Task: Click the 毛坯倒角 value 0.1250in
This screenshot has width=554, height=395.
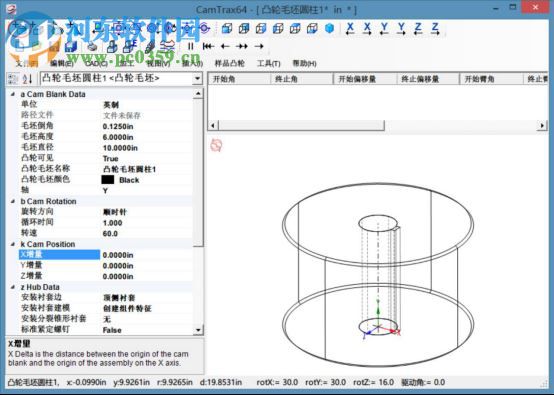Action: [118, 126]
